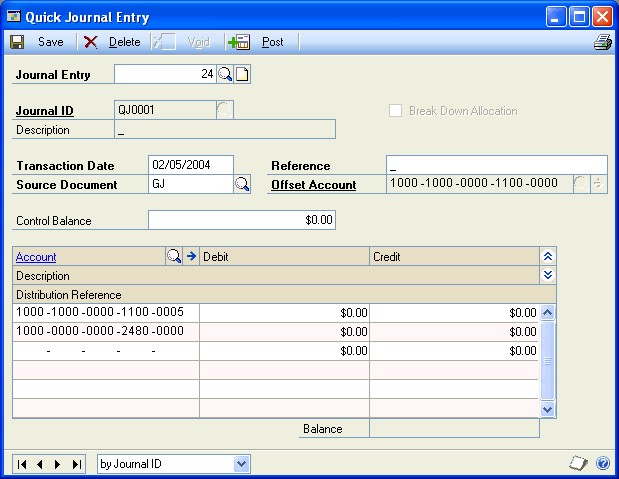Click Credit cell of 2480-0000 row

pyautogui.click(x=454, y=332)
